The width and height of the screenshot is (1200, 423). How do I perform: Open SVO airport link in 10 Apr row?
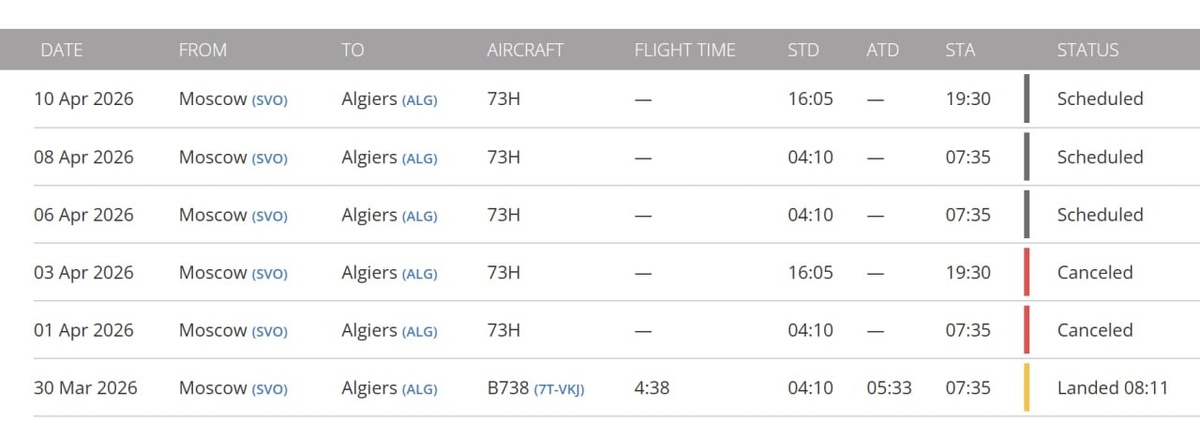269,101
